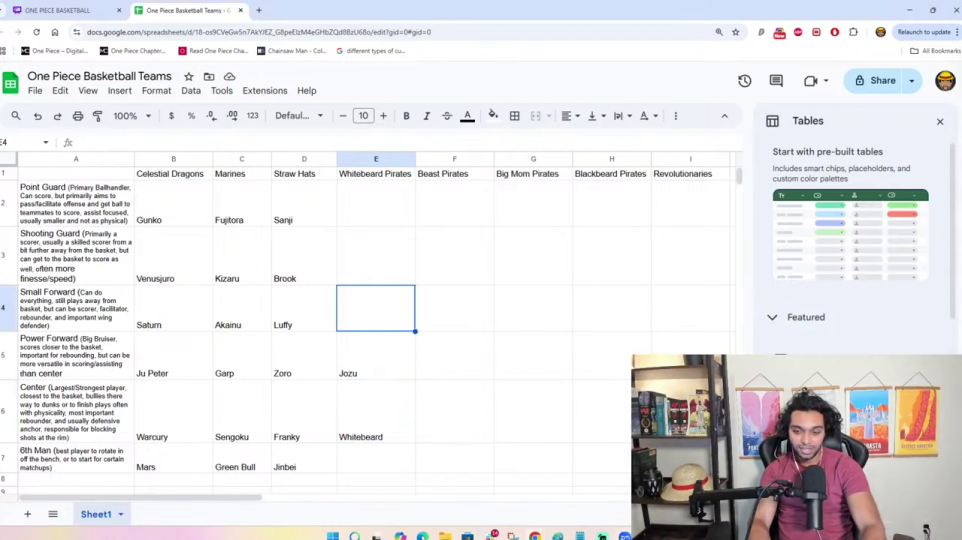Image resolution: width=962 pixels, height=540 pixels.
Task: Open the View menu
Action: click(x=88, y=91)
